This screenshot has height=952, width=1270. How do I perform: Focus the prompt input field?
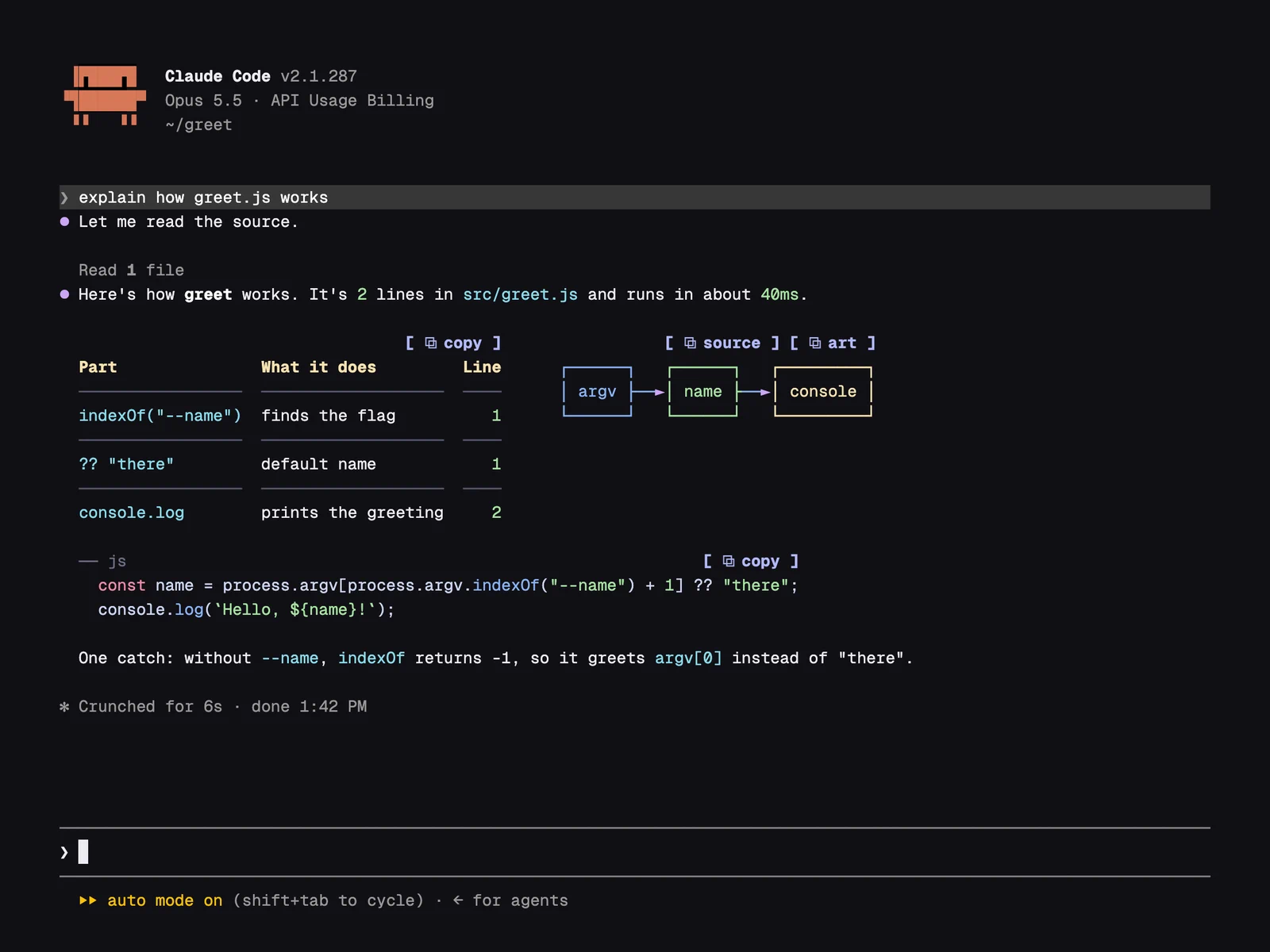[635, 852]
